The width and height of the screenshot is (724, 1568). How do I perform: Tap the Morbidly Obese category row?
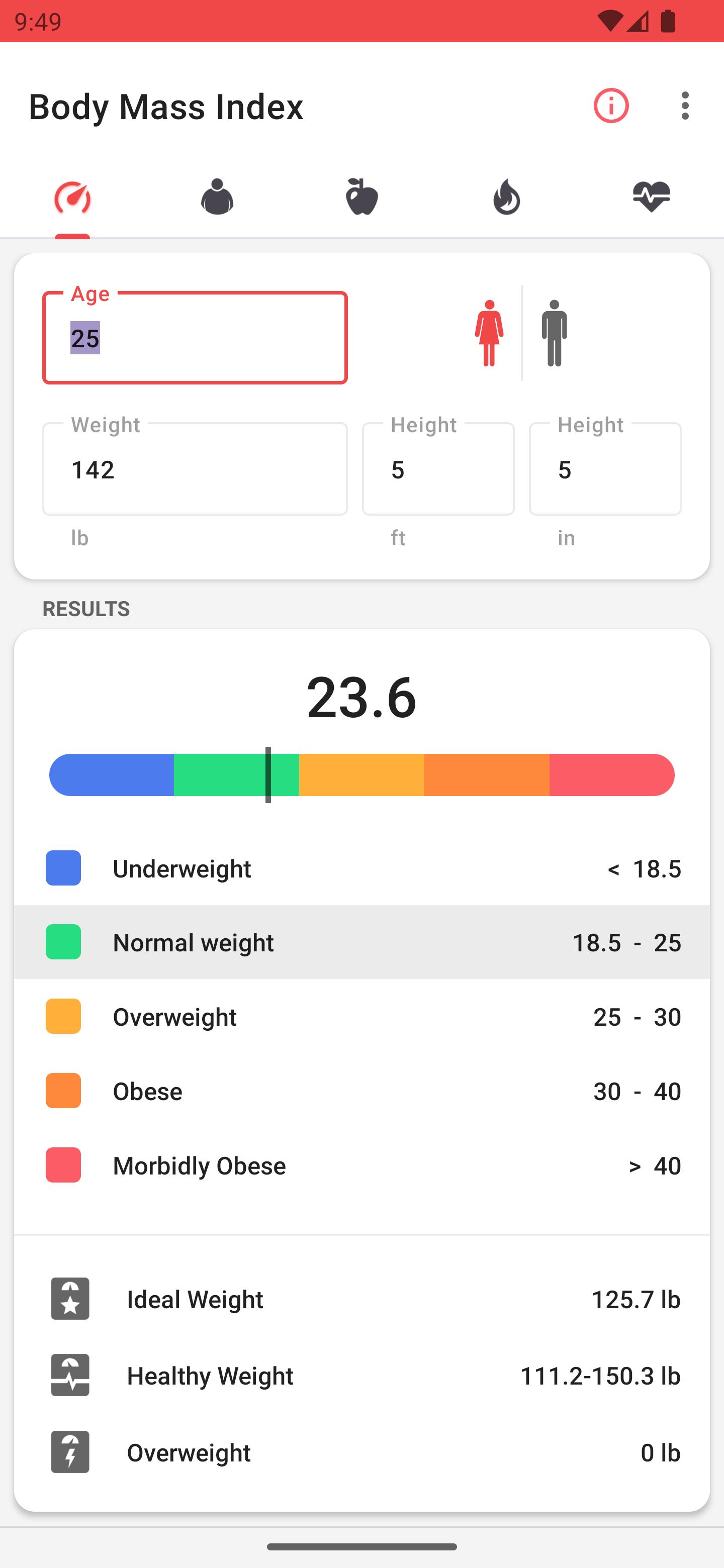pos(361,1165)
